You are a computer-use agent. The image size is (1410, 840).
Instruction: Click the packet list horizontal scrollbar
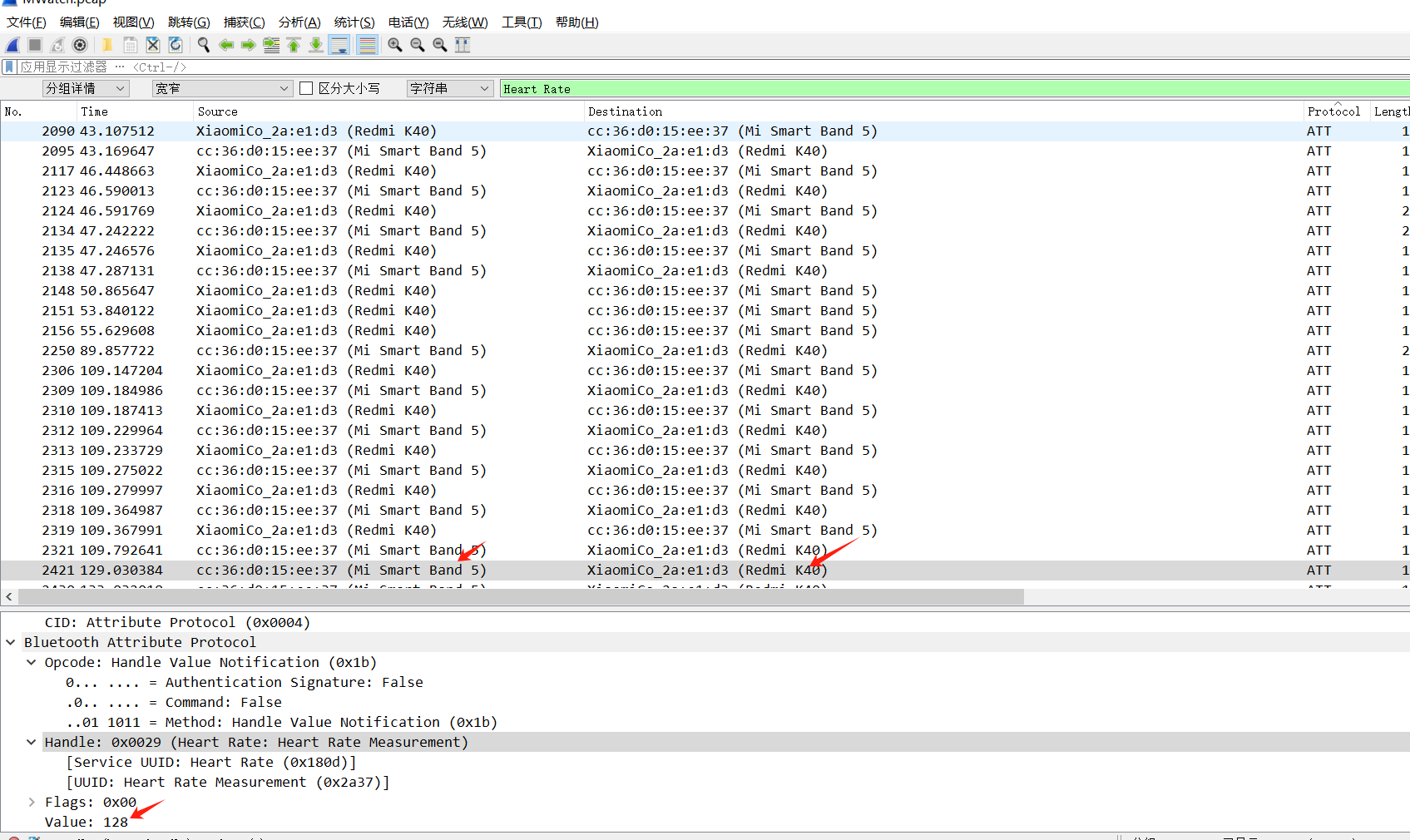pos(521,596)
